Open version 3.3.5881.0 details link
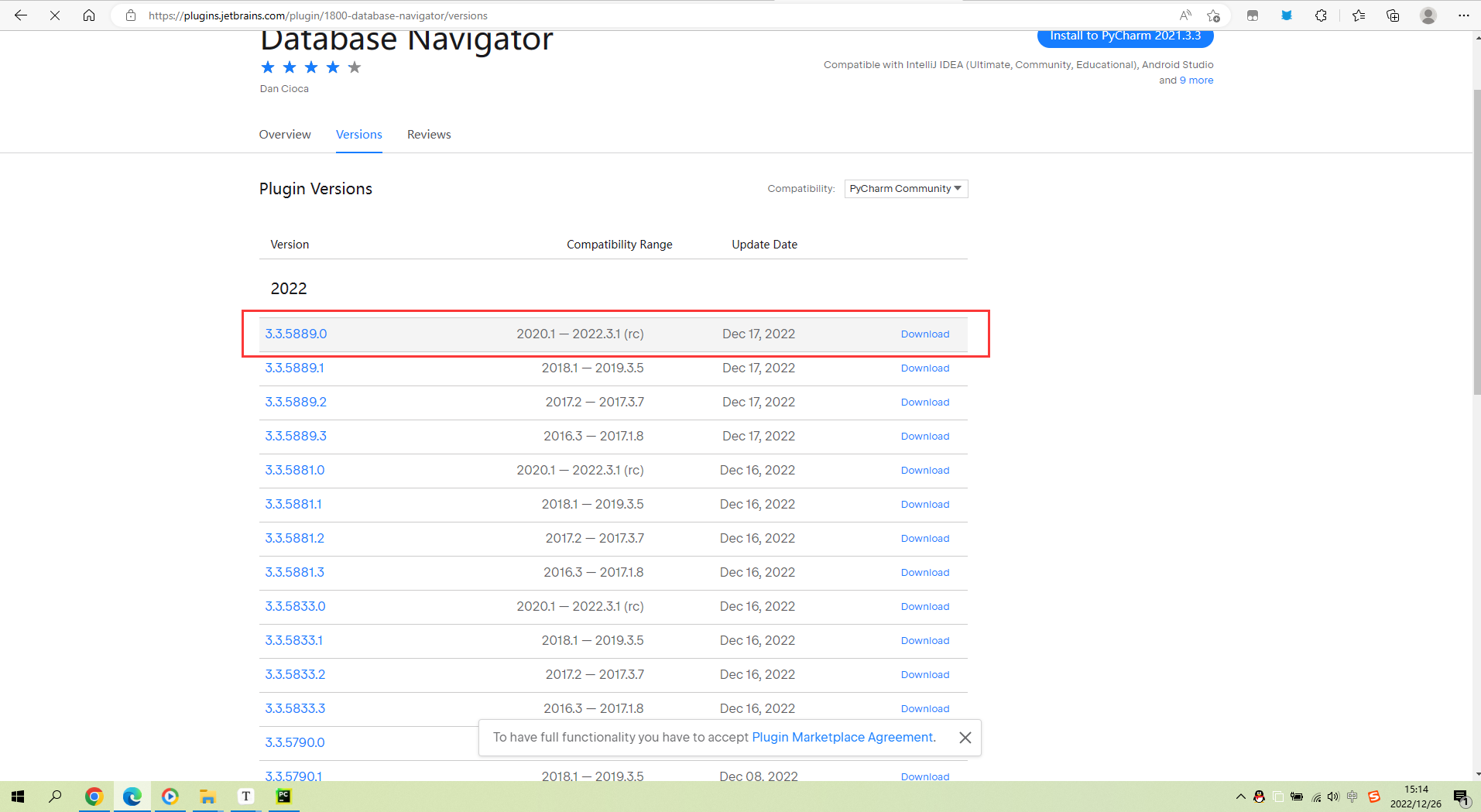Viewport: 1481px width, 812px height. click(x=295, y=470)
